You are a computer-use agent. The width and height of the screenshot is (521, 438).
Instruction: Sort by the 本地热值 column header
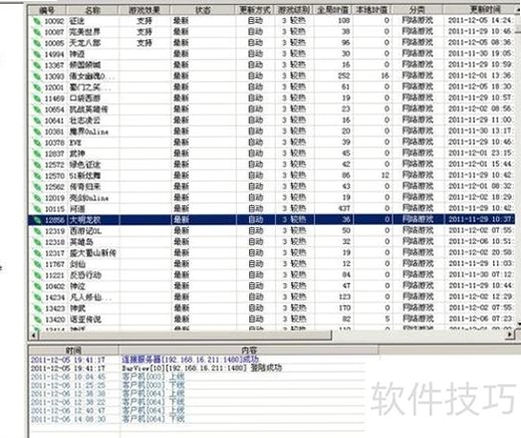[x=372, y=11]
